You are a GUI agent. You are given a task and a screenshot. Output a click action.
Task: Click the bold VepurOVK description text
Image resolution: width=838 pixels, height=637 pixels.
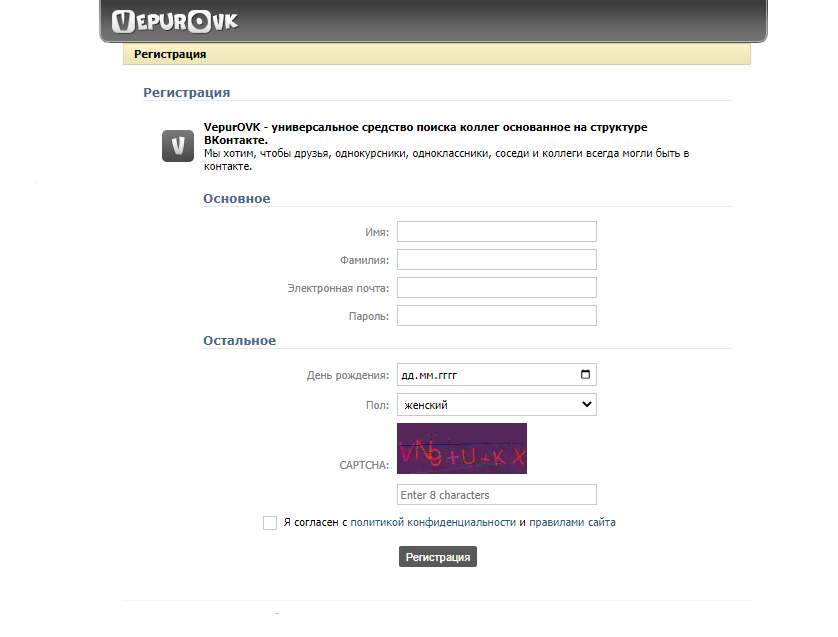pos(425,133)
